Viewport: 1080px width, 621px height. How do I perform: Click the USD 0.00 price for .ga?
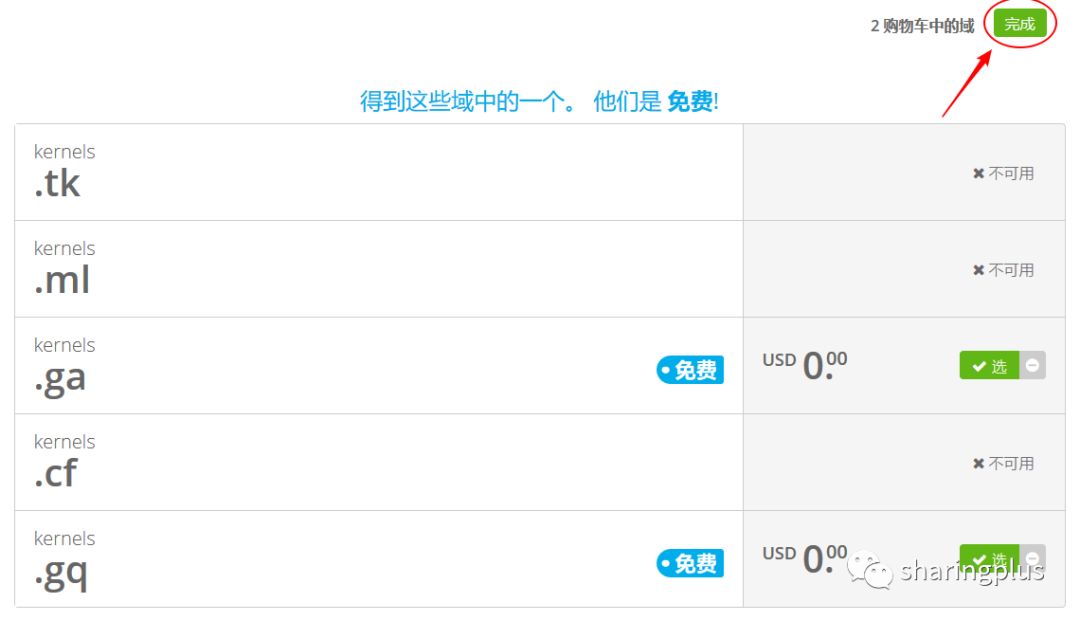805,365
